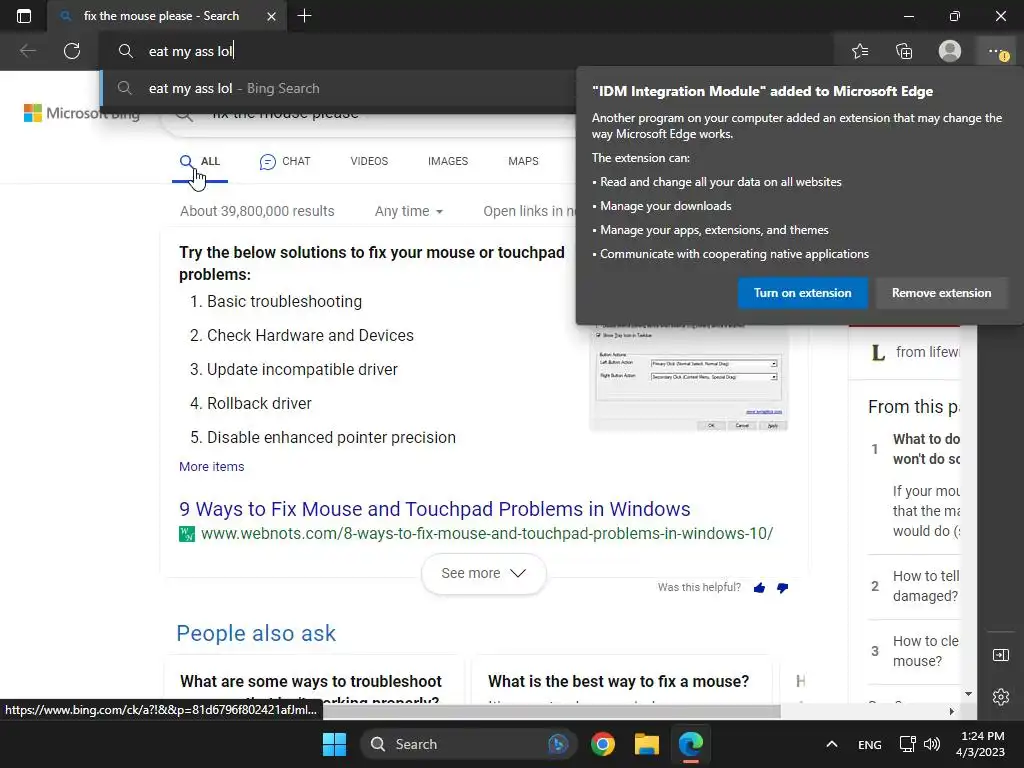
Task: Switch to the IMAGES tab
Action: point(448,161)
